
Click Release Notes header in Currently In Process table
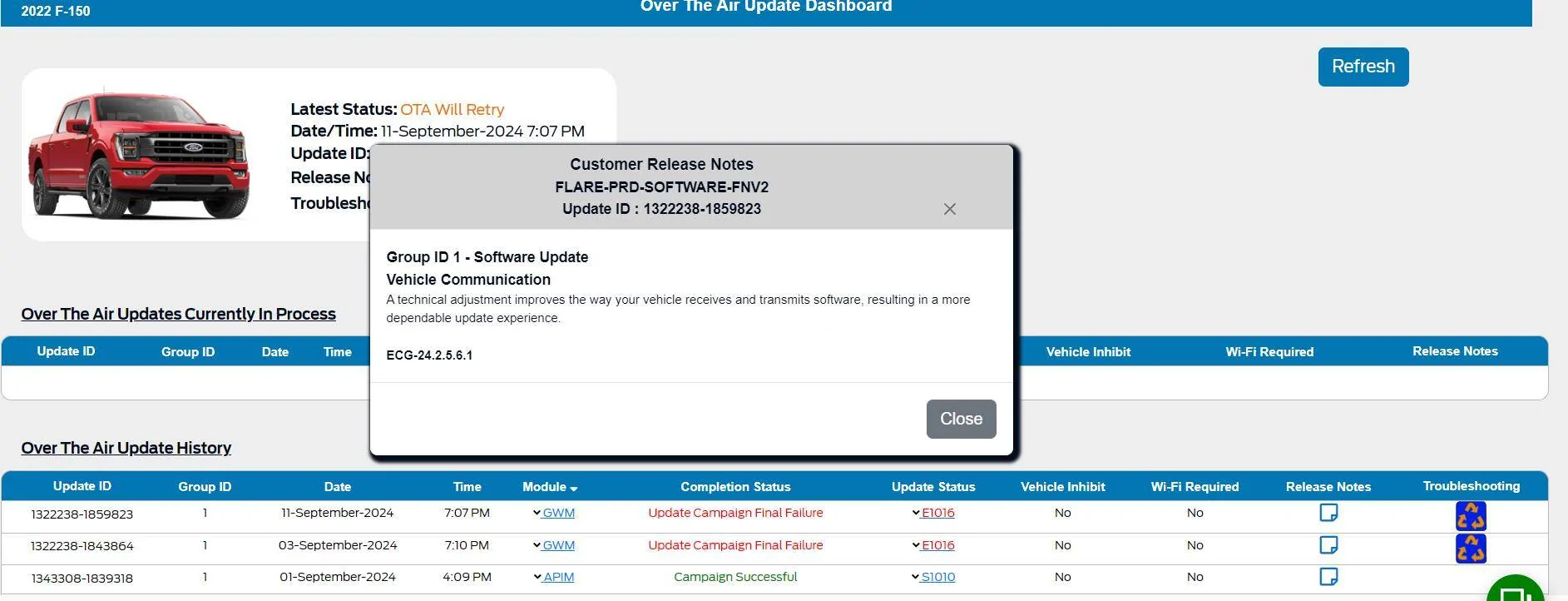coord(1454,351)
